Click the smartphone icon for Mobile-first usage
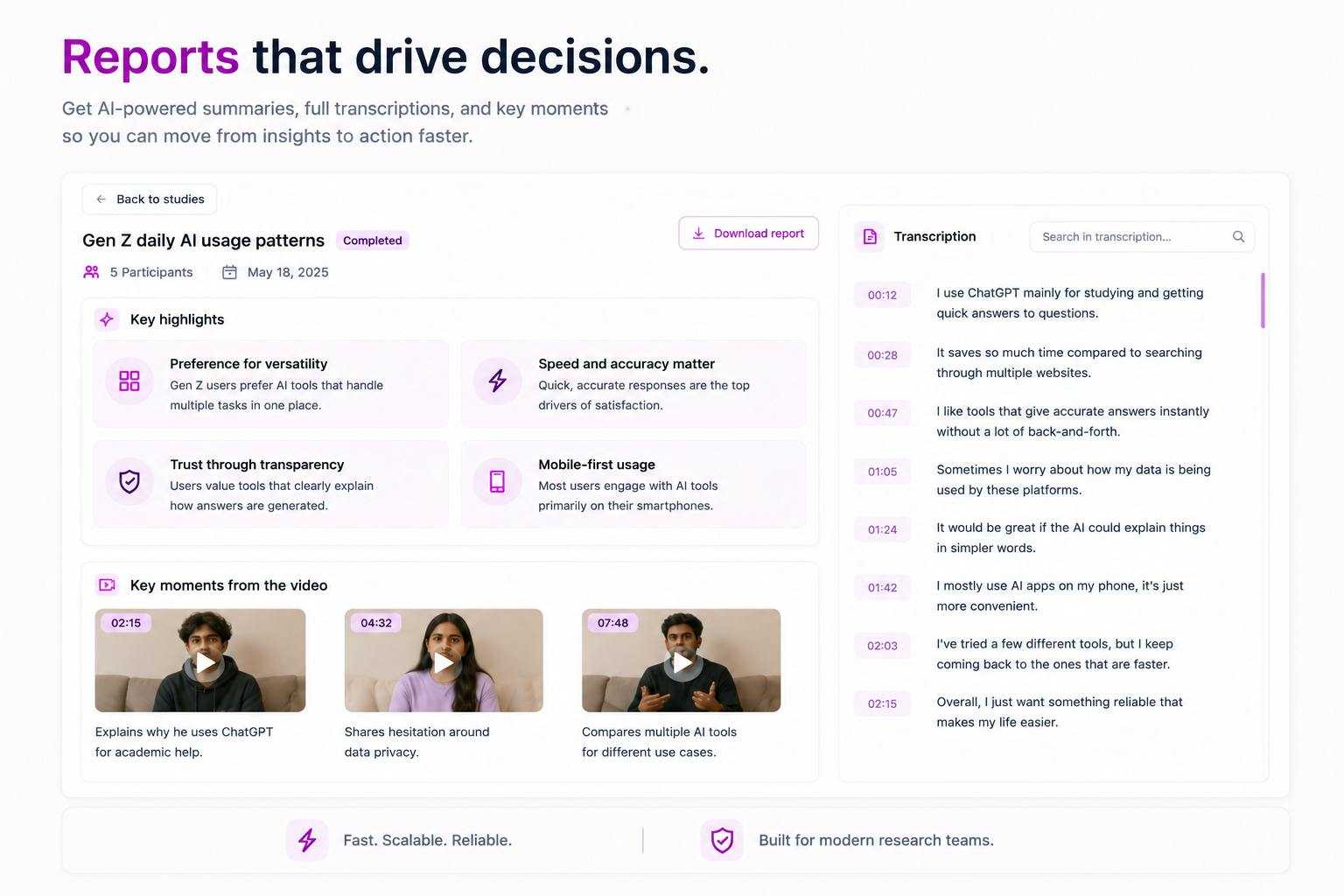The width and height of the screenshot is (1344, 896). (x=497, y=481)
